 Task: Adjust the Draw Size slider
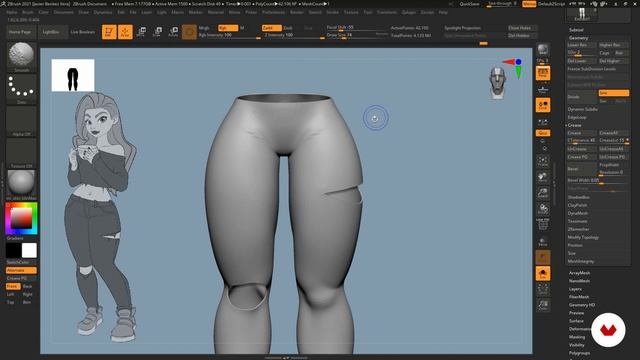tap(357, 36)
